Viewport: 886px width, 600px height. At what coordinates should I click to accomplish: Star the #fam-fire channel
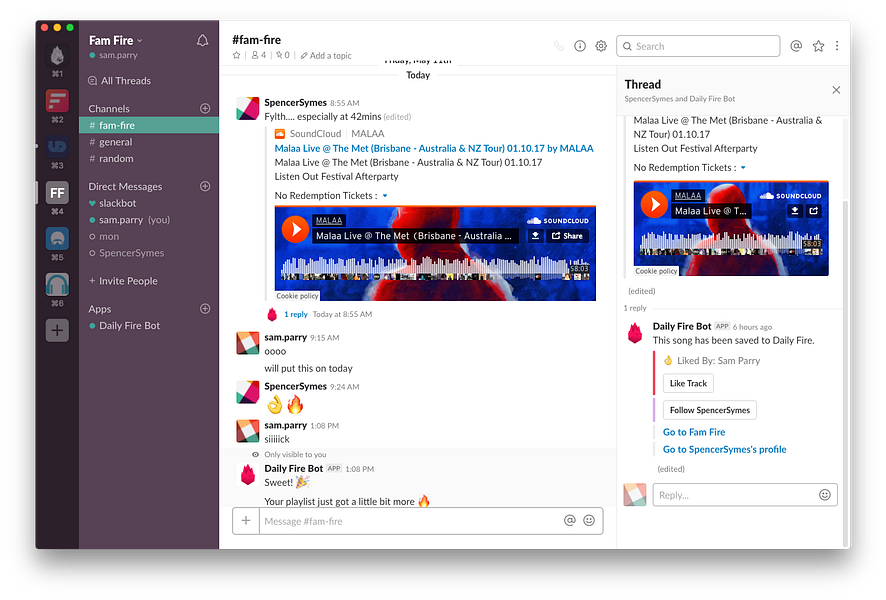(x=236, y=55)
